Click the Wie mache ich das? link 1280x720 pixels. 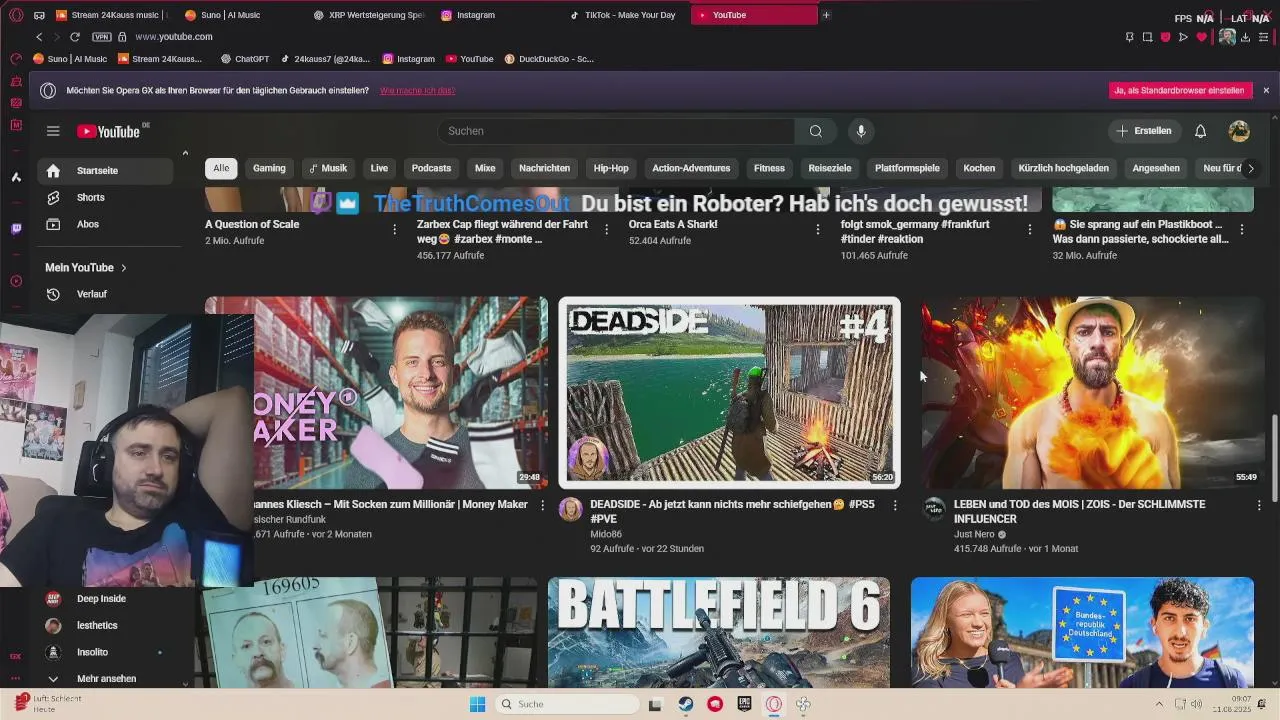pos(417,90)
